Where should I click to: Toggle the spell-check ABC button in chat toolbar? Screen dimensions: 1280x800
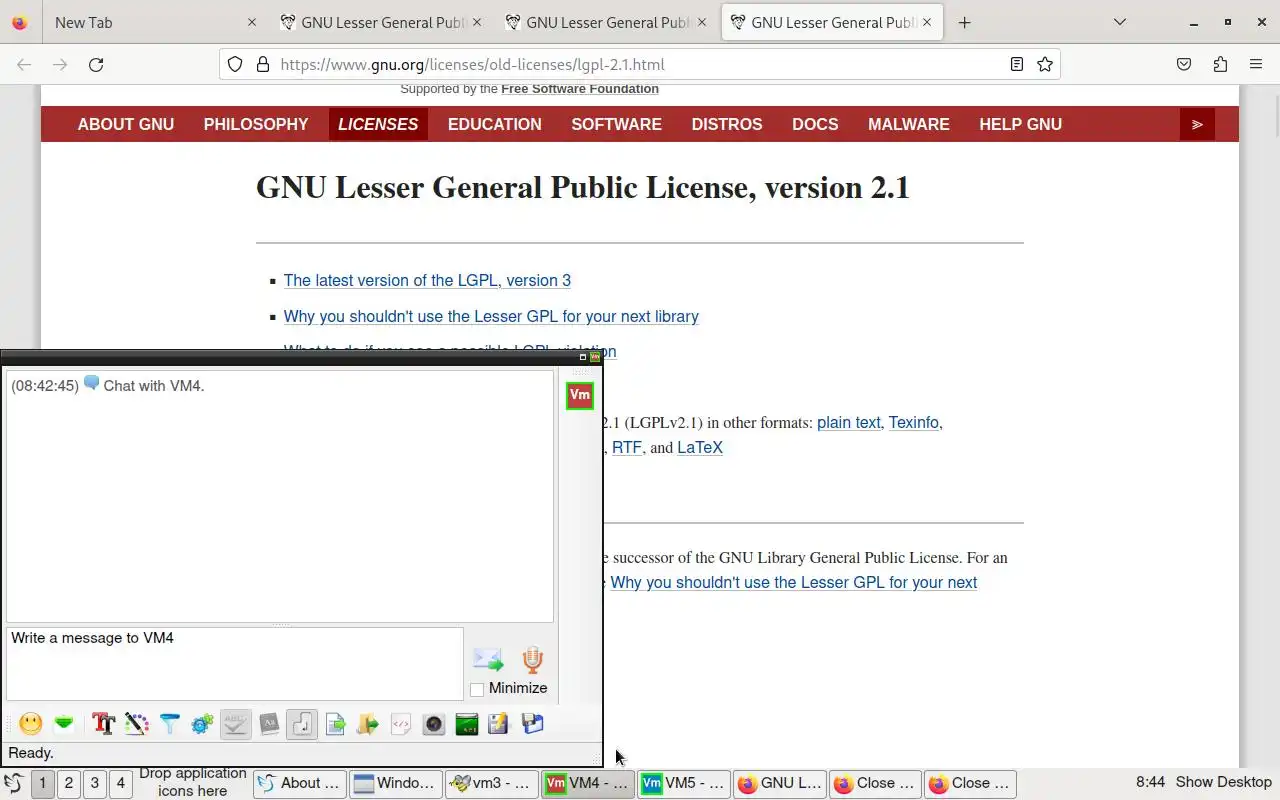click(235, 724)
